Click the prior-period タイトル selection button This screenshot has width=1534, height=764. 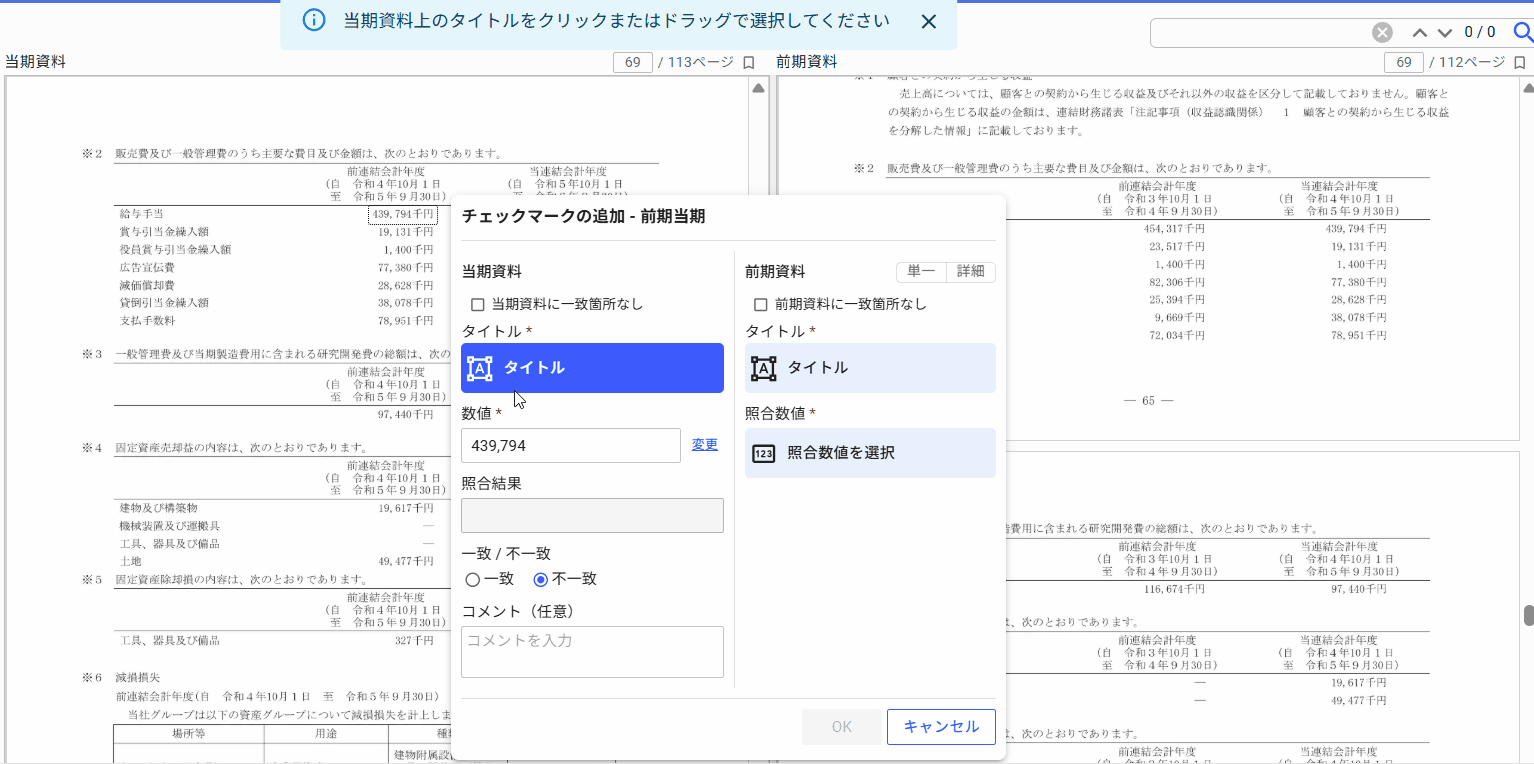(870, 368)
